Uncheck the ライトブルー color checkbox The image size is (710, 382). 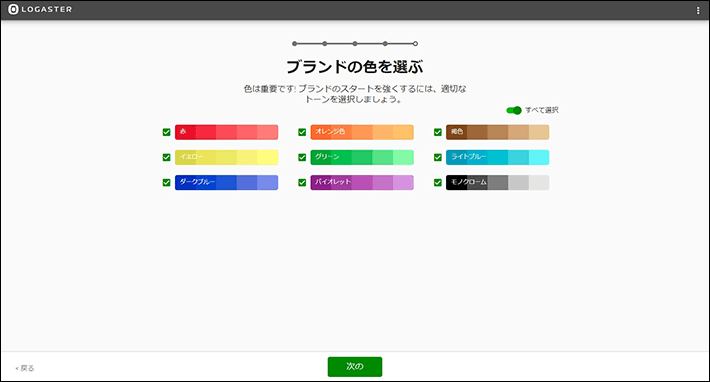437,158
